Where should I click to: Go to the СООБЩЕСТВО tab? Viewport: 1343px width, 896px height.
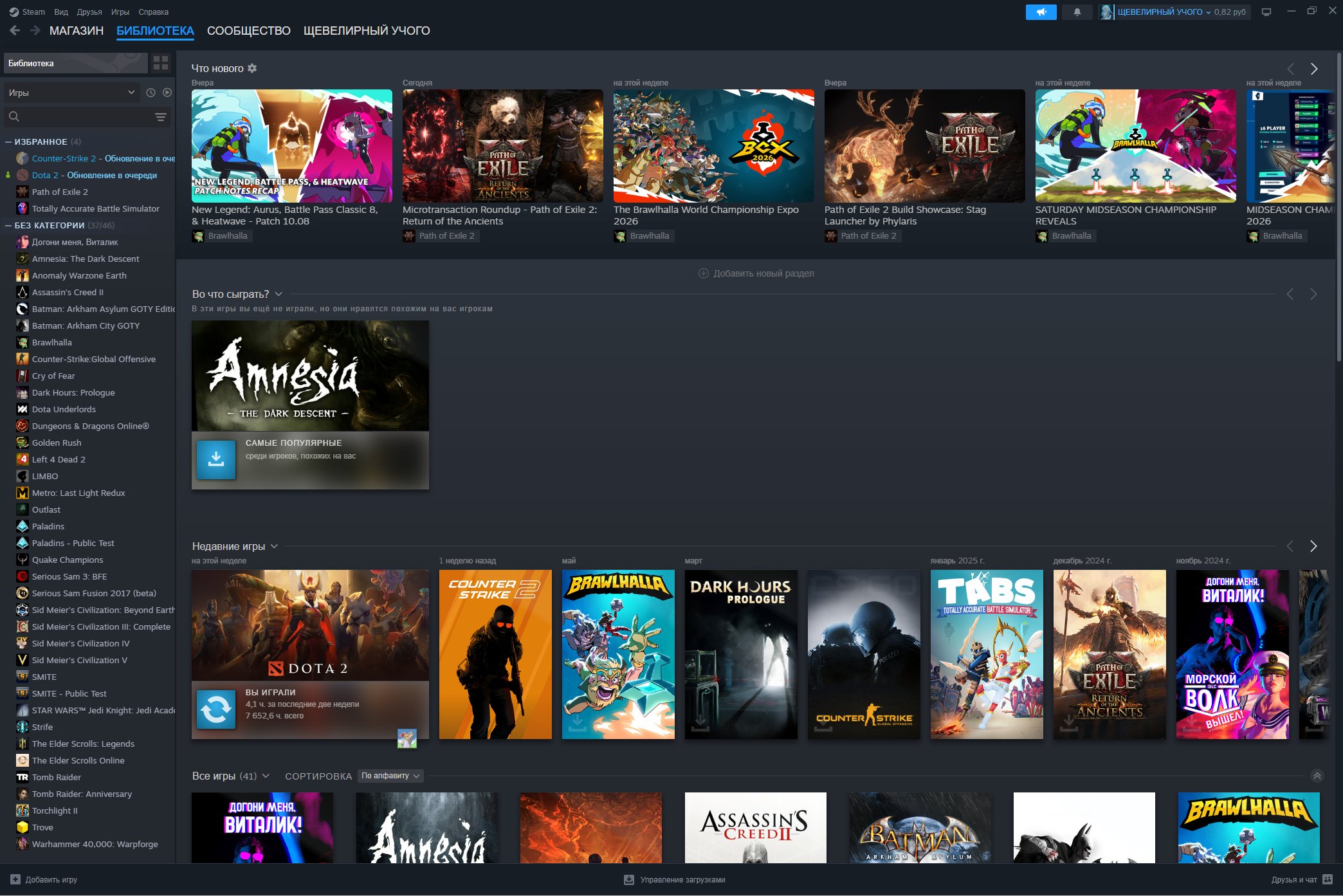pyautogui.click(x=249, y=30)
